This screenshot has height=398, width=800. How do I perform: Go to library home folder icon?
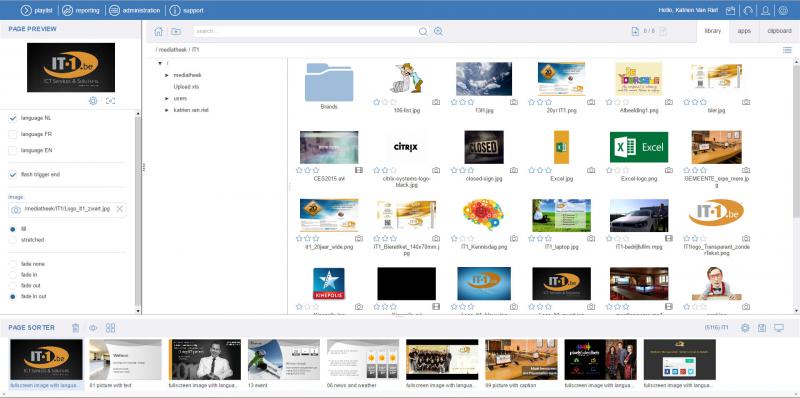point(159,32)
